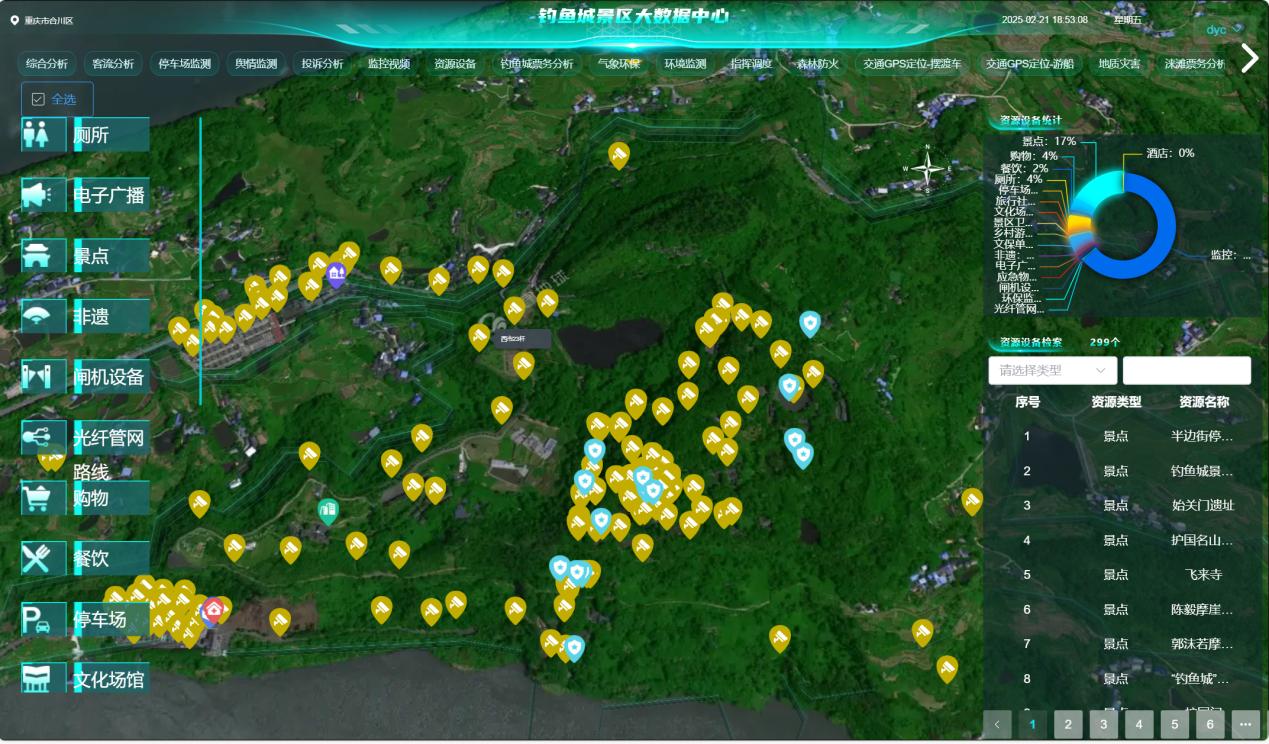
Task: Click the 厕所 toilet layer icon
Action: coord(37,135)
